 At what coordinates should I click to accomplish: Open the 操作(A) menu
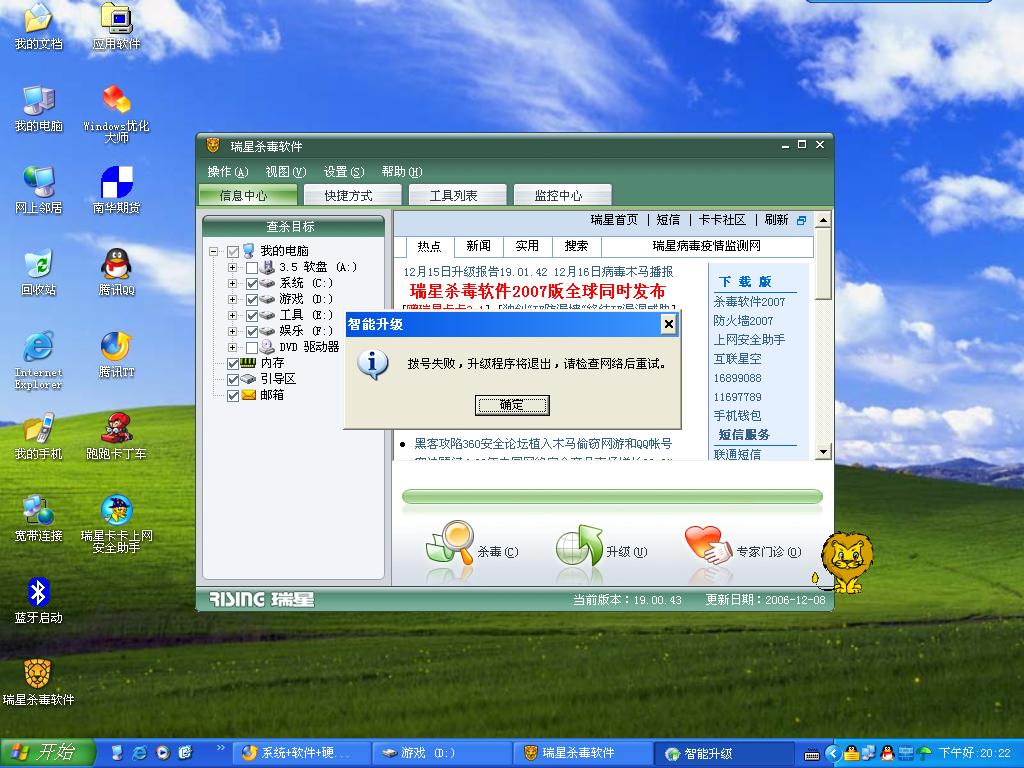point(228,172)
